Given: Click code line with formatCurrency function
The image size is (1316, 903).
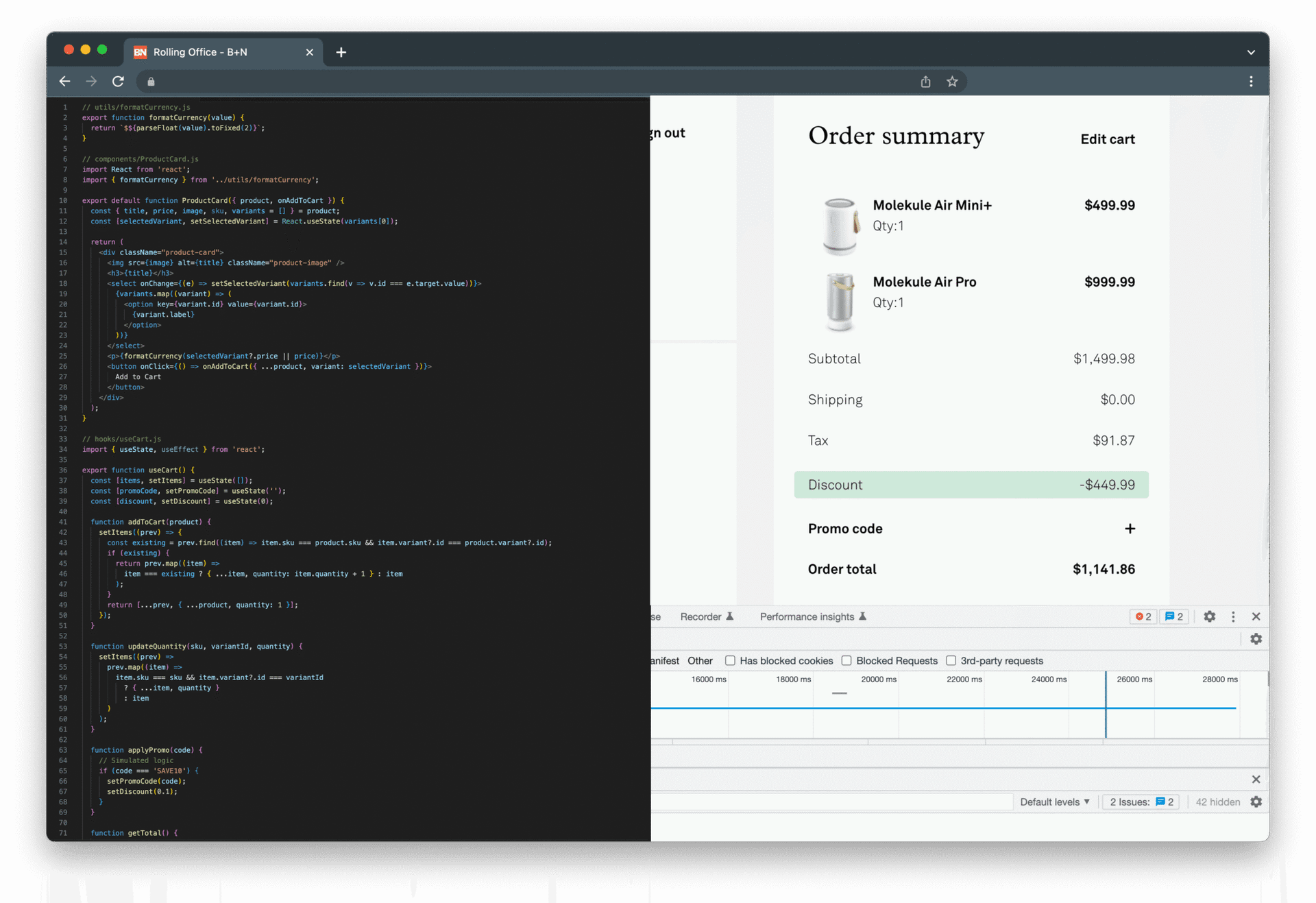Looking at the screenshot, I should click(x=162, y=118).
